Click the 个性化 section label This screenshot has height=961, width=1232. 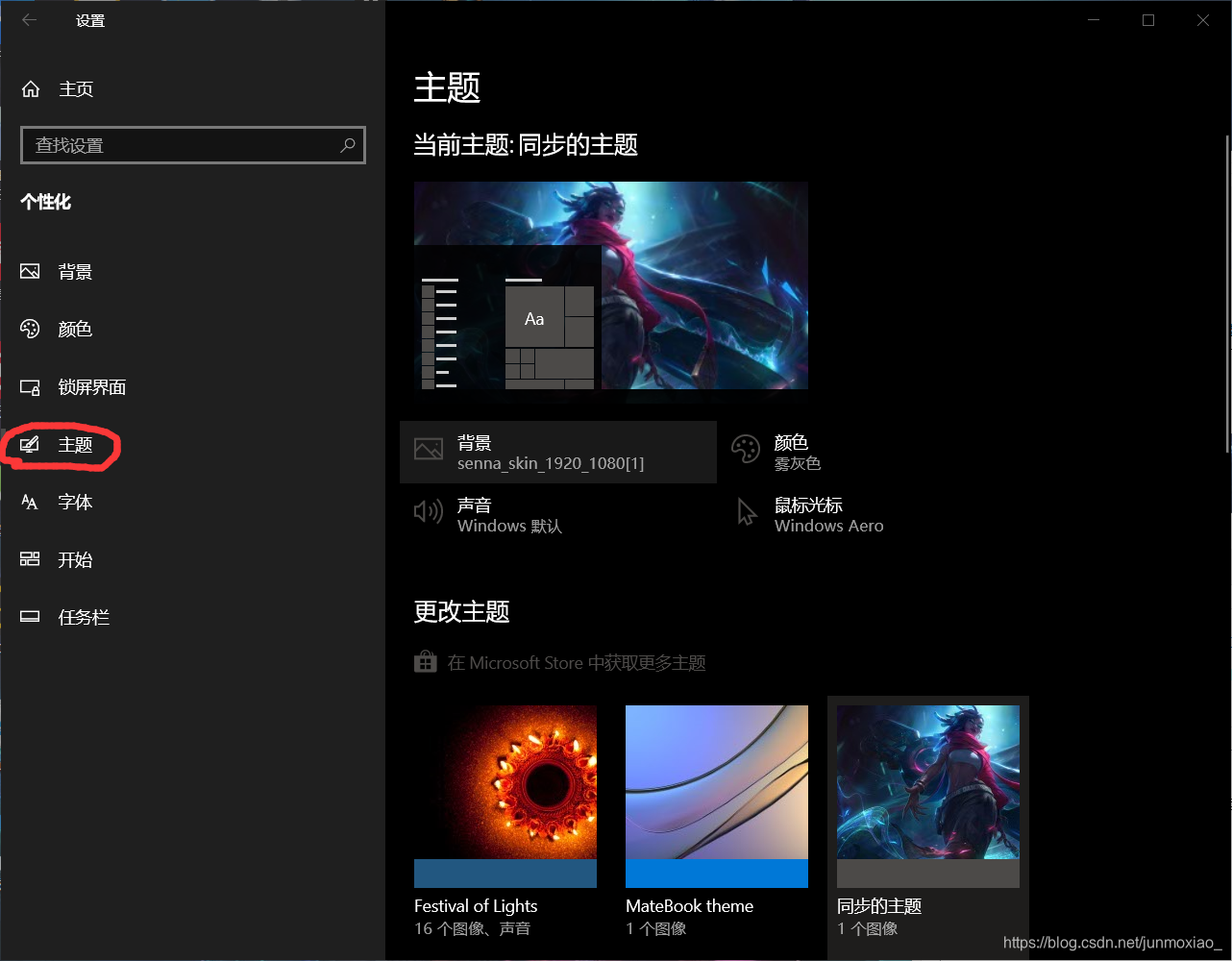tap(46, 202)
